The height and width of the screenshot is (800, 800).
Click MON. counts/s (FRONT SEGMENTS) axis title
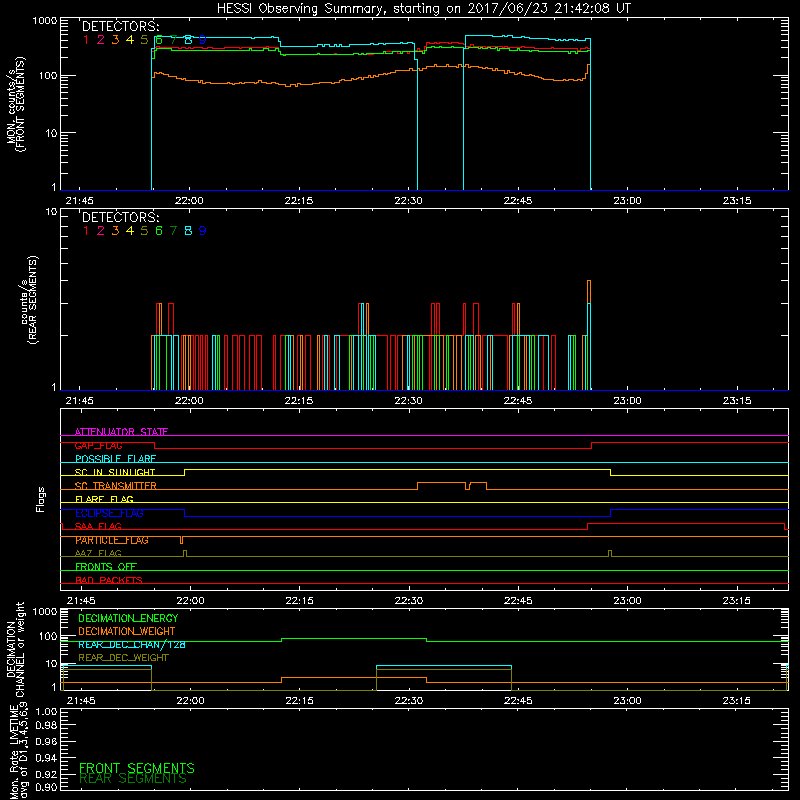pyautogui.click(x=16, y=104)
